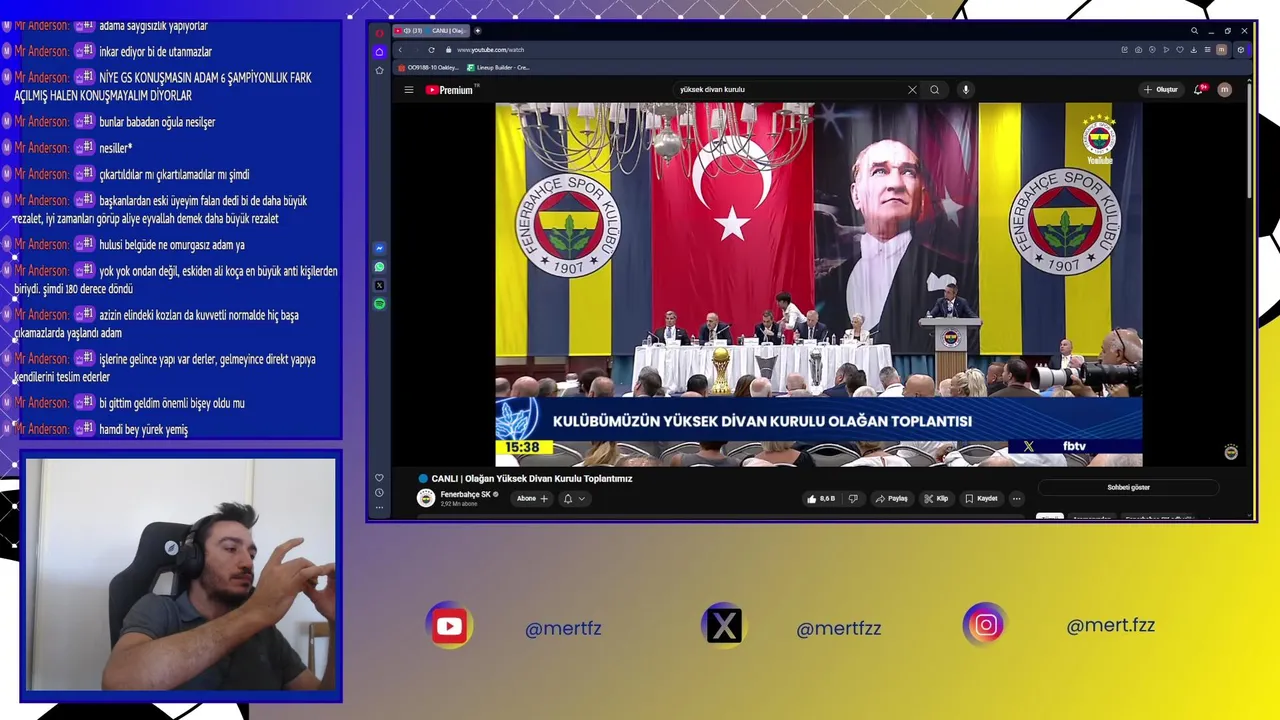Click the Paylaş share button
Screen dimensions: 1280x720
[x=891, y=498]
